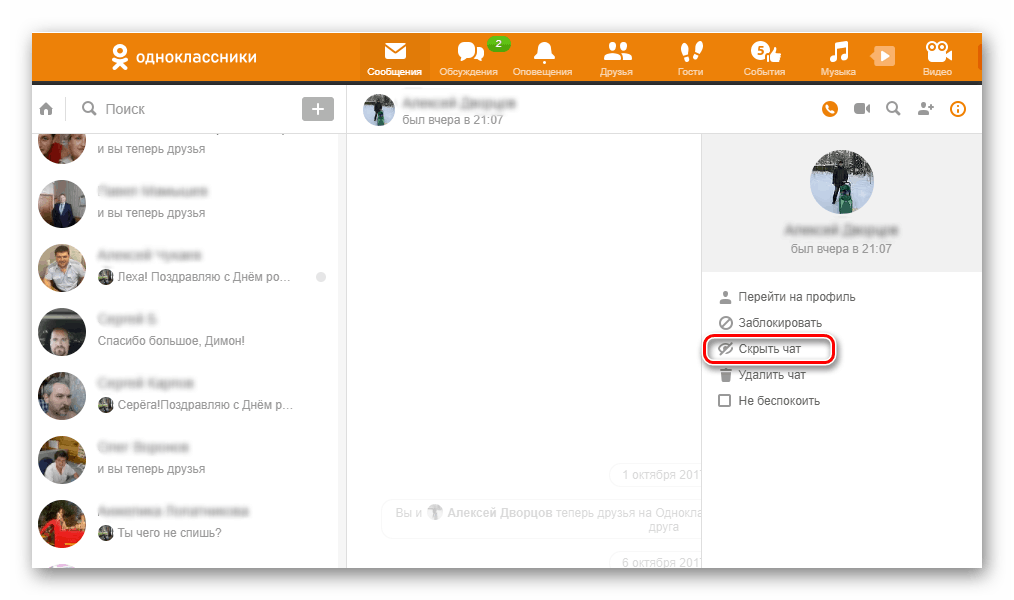Click 'был вчера в 21:07' in header
Image resolution: width=1014 pixels, height=600 pixels.
click(x=452, y=120)
